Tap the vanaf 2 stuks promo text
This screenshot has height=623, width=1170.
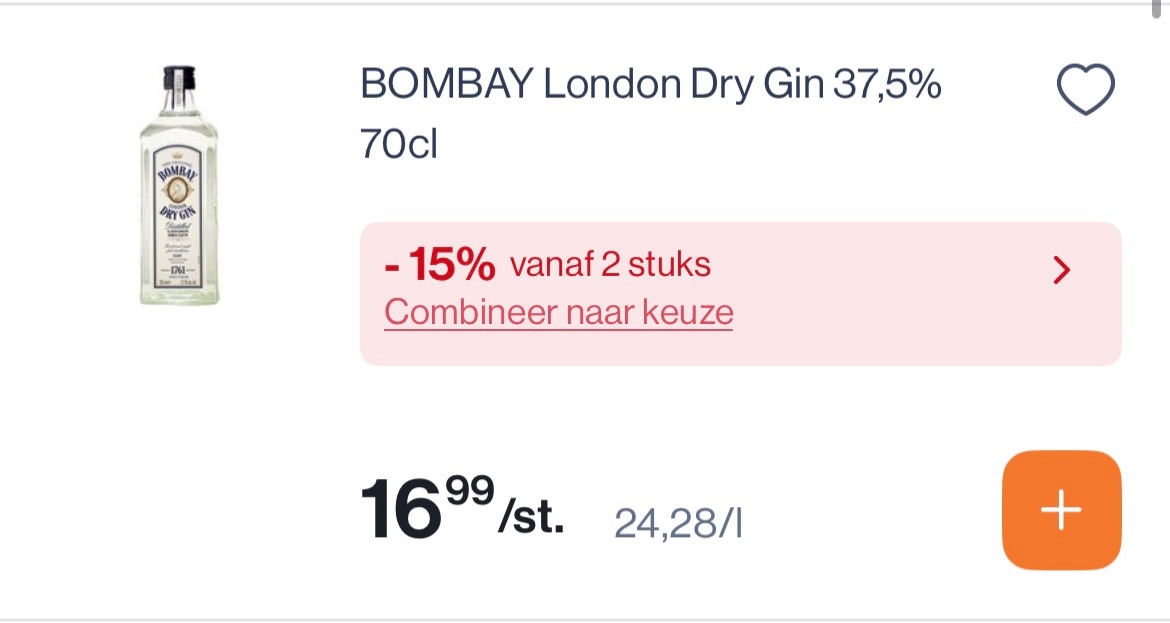(x=610, y=265)
